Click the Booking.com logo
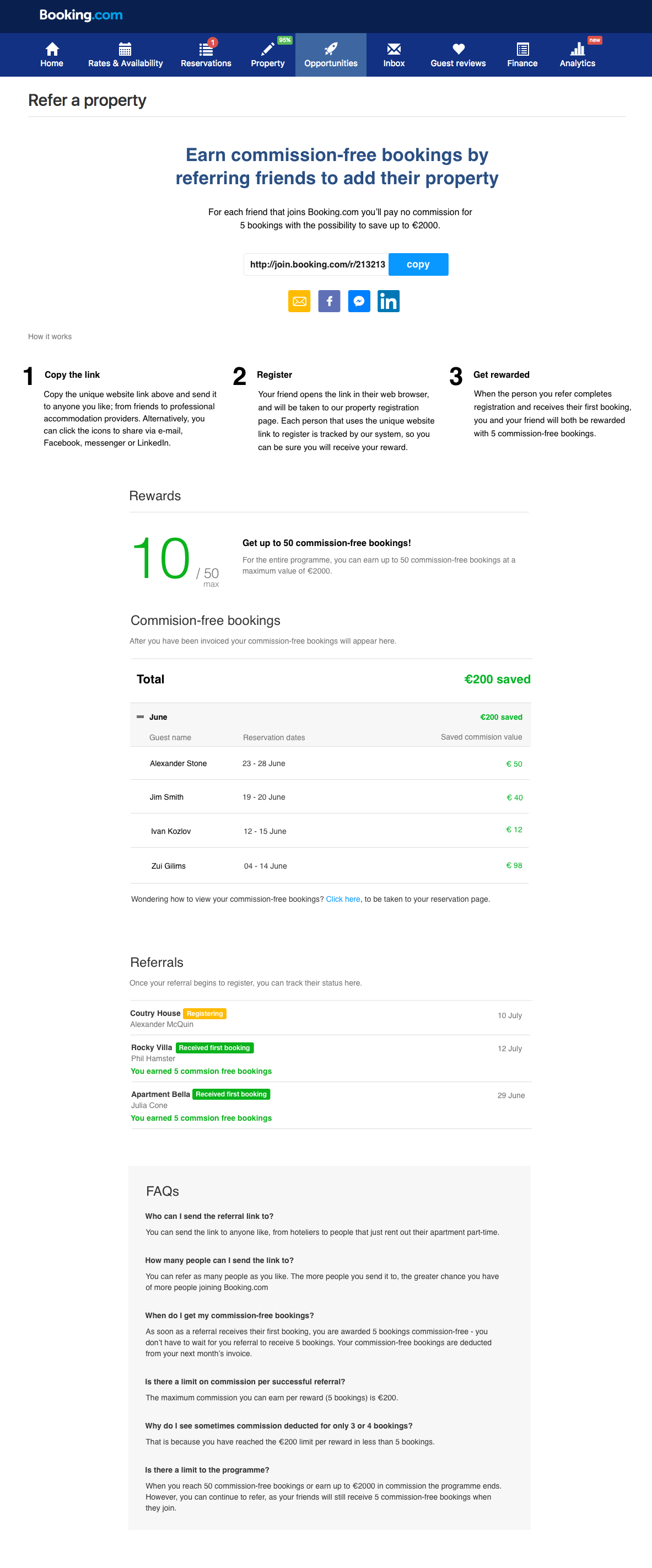The width and height of the screenshot is (652, 1568). tap(81, 15)
